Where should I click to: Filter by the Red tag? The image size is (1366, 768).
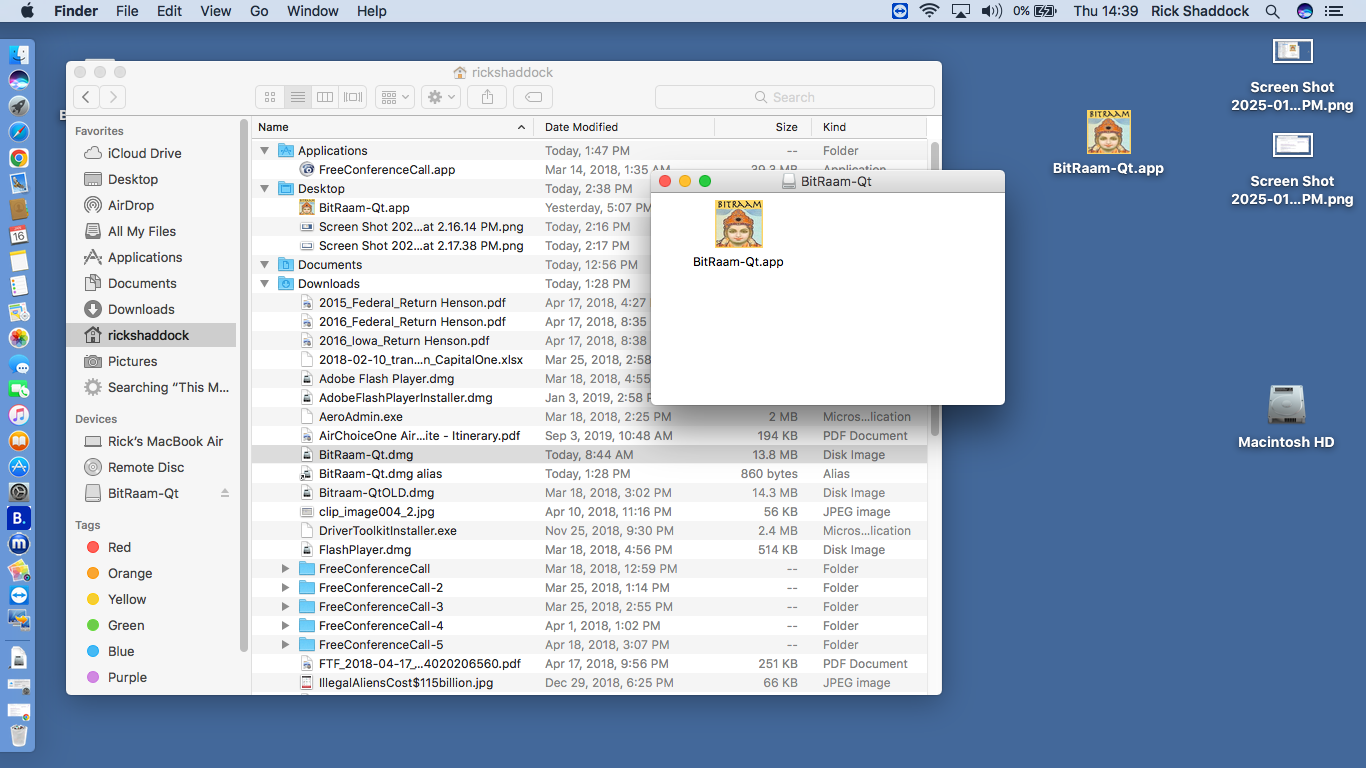(119, 547)
